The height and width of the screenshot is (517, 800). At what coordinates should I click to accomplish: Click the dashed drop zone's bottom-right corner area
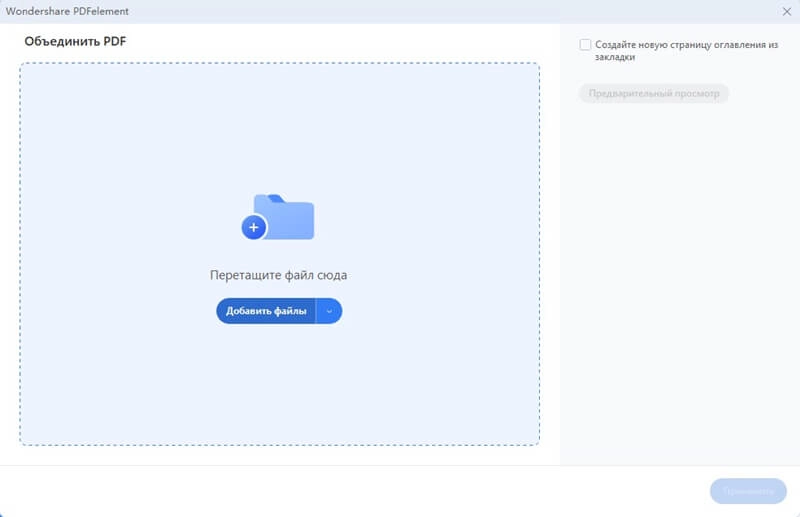pyautogui.click(x=531, y=437)
